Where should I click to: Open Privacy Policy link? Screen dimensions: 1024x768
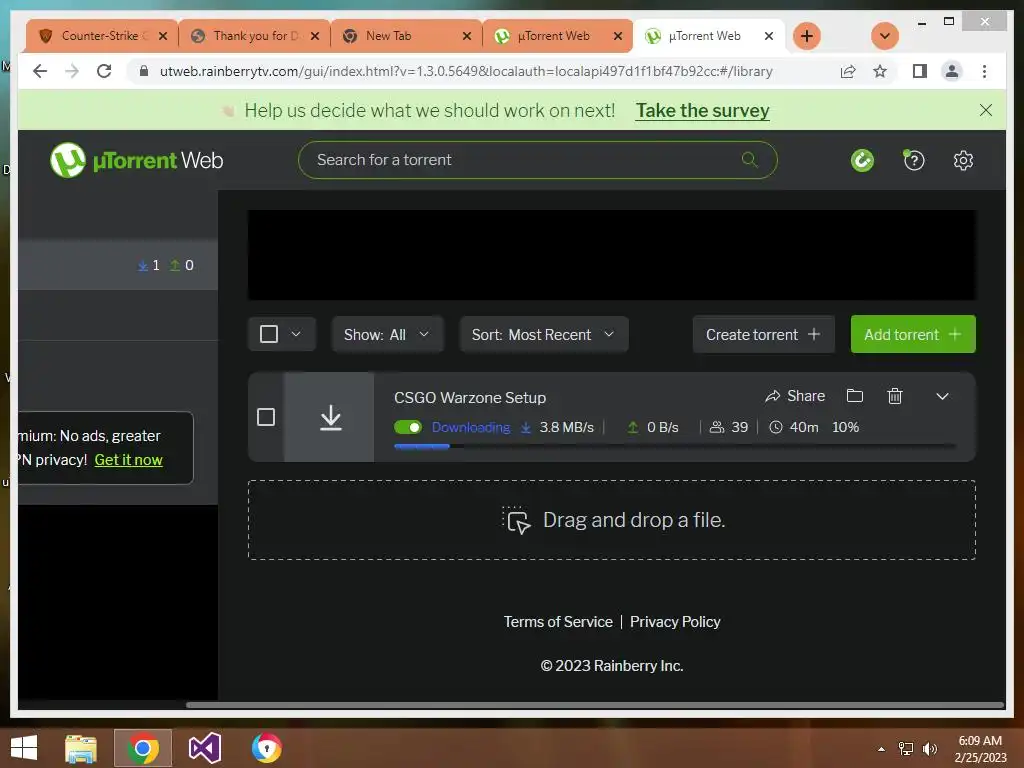[675, 622]
